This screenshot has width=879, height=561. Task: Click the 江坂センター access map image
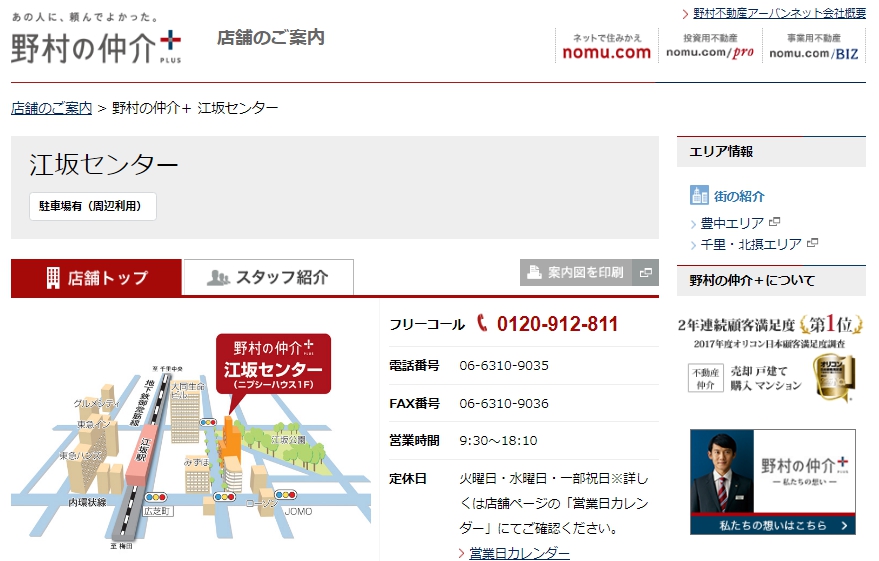coord(191,441)
